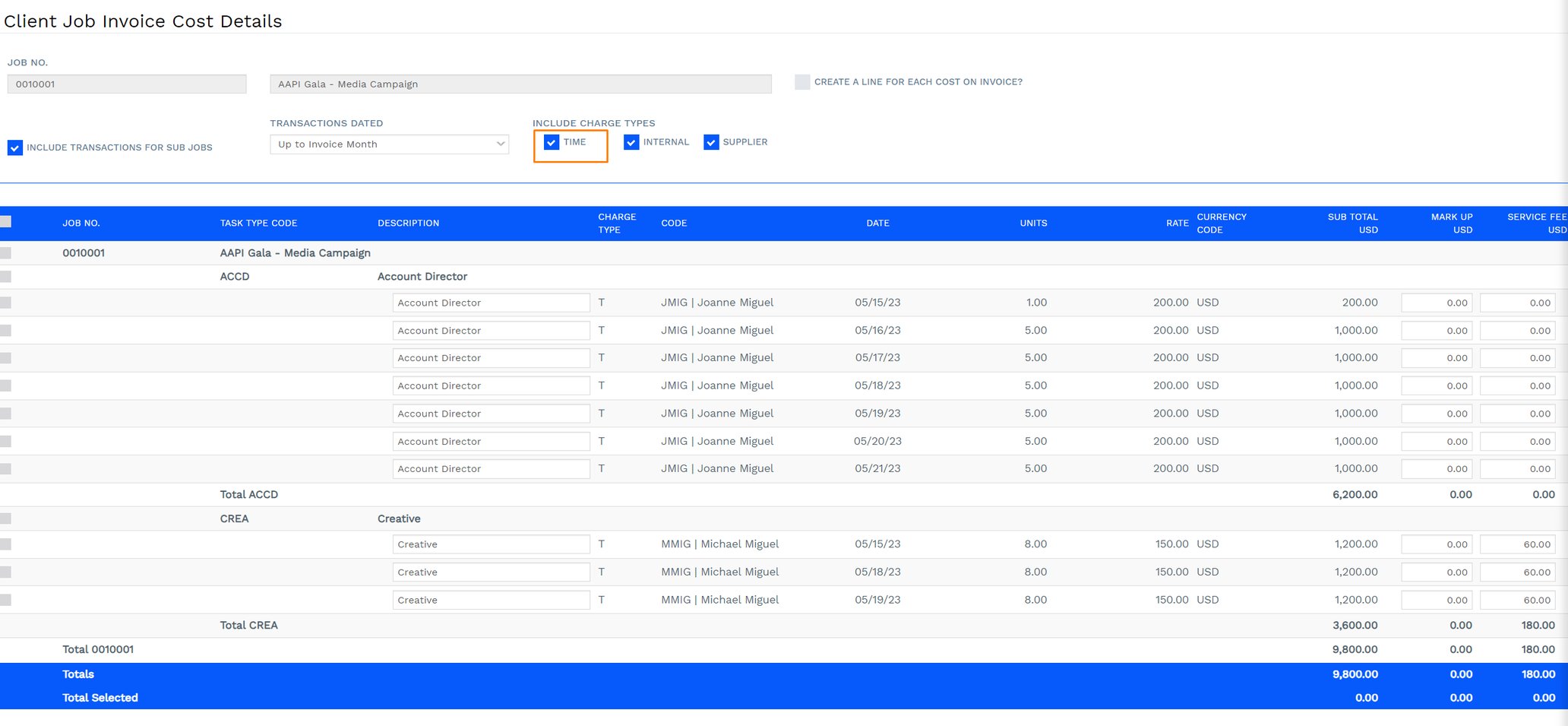
Task: Click the DESCRIPTION column header
Action: (x=408, y=224)
